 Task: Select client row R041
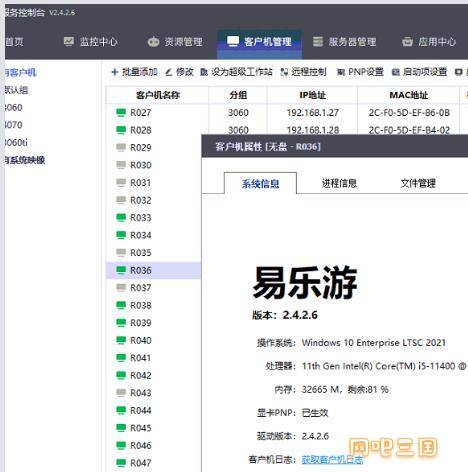point(154,358)
